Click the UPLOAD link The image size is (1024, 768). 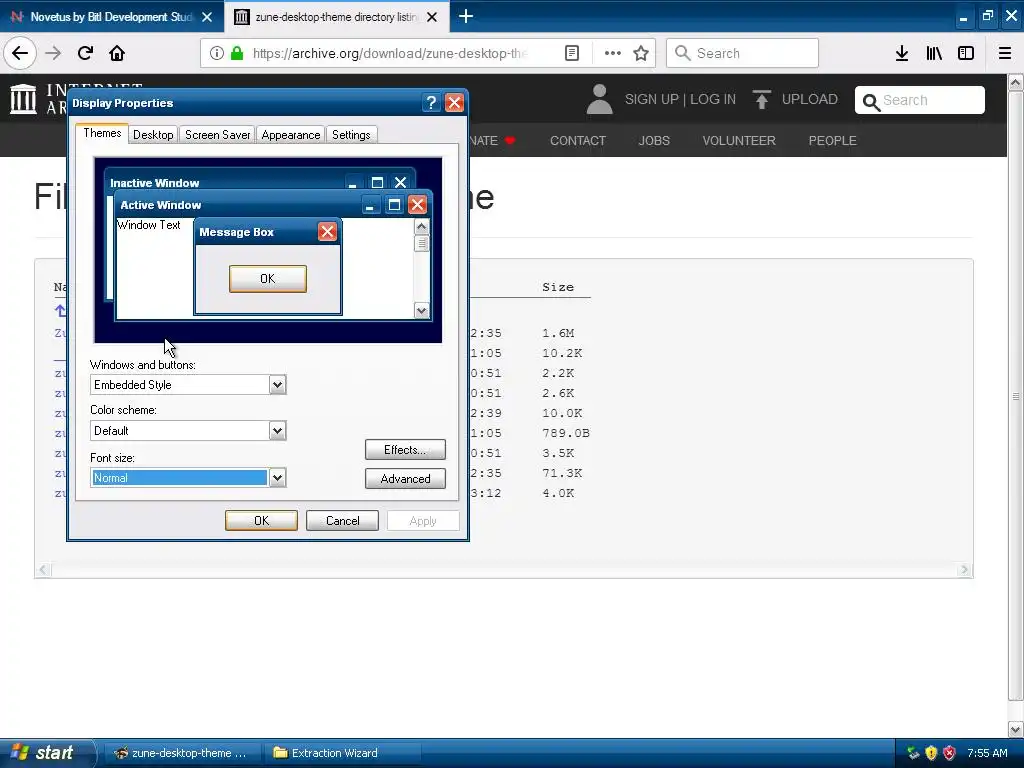click(x=809, y=99)
